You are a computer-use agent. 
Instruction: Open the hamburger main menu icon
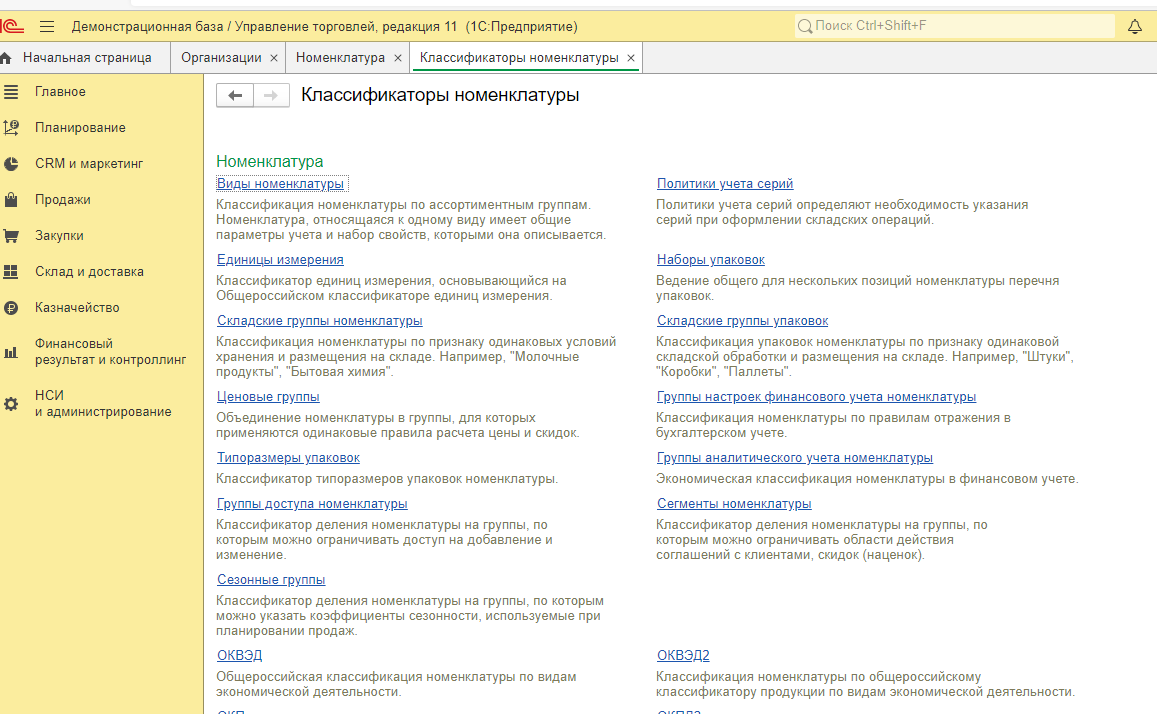click(x=47, y=27)
